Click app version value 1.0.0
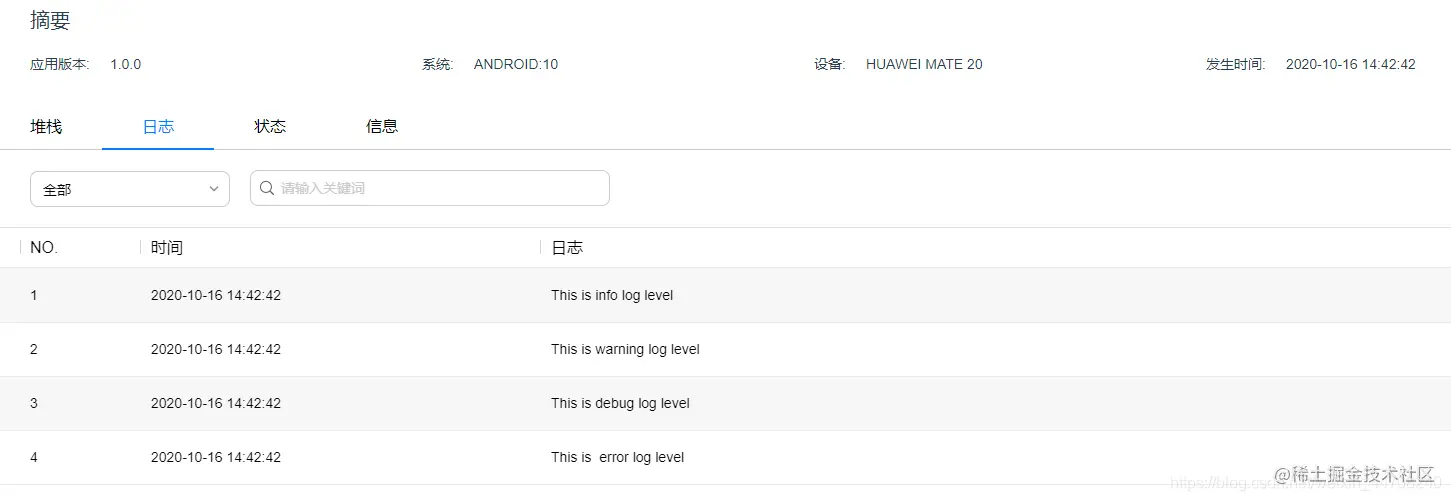The width and height of the screenshot is (1451, 501). tap(126, 64)
